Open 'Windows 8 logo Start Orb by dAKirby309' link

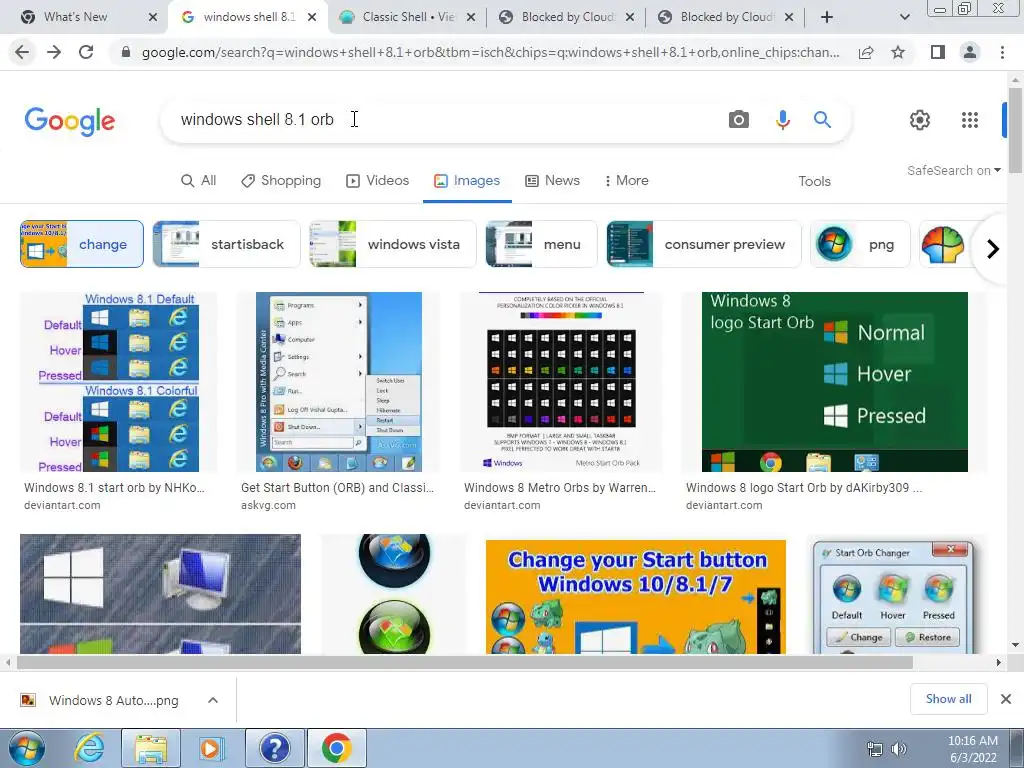(x=804, y=488)
